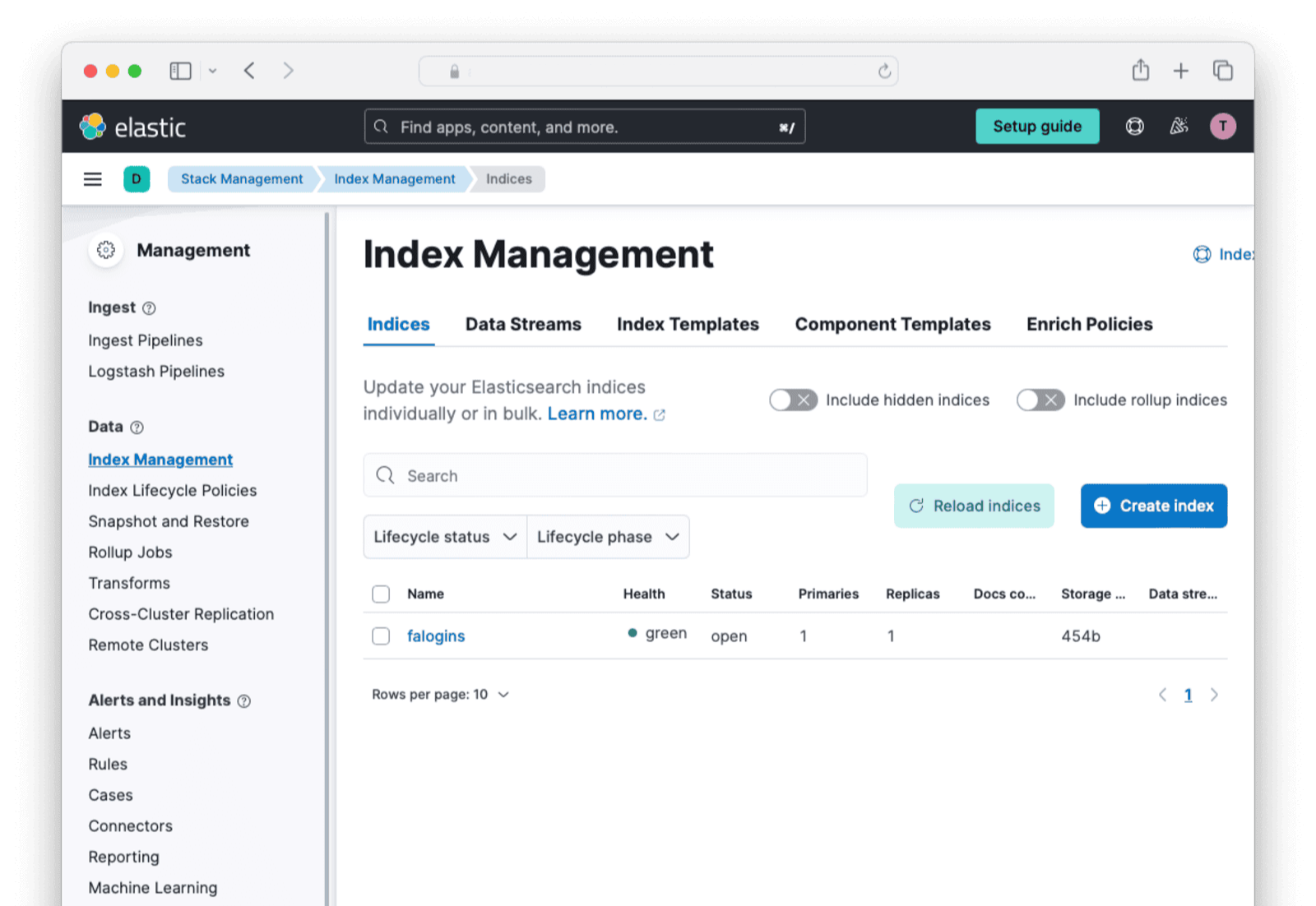
Task: Open Rollup Jobs in sidebar
Action: coord(130,552)
